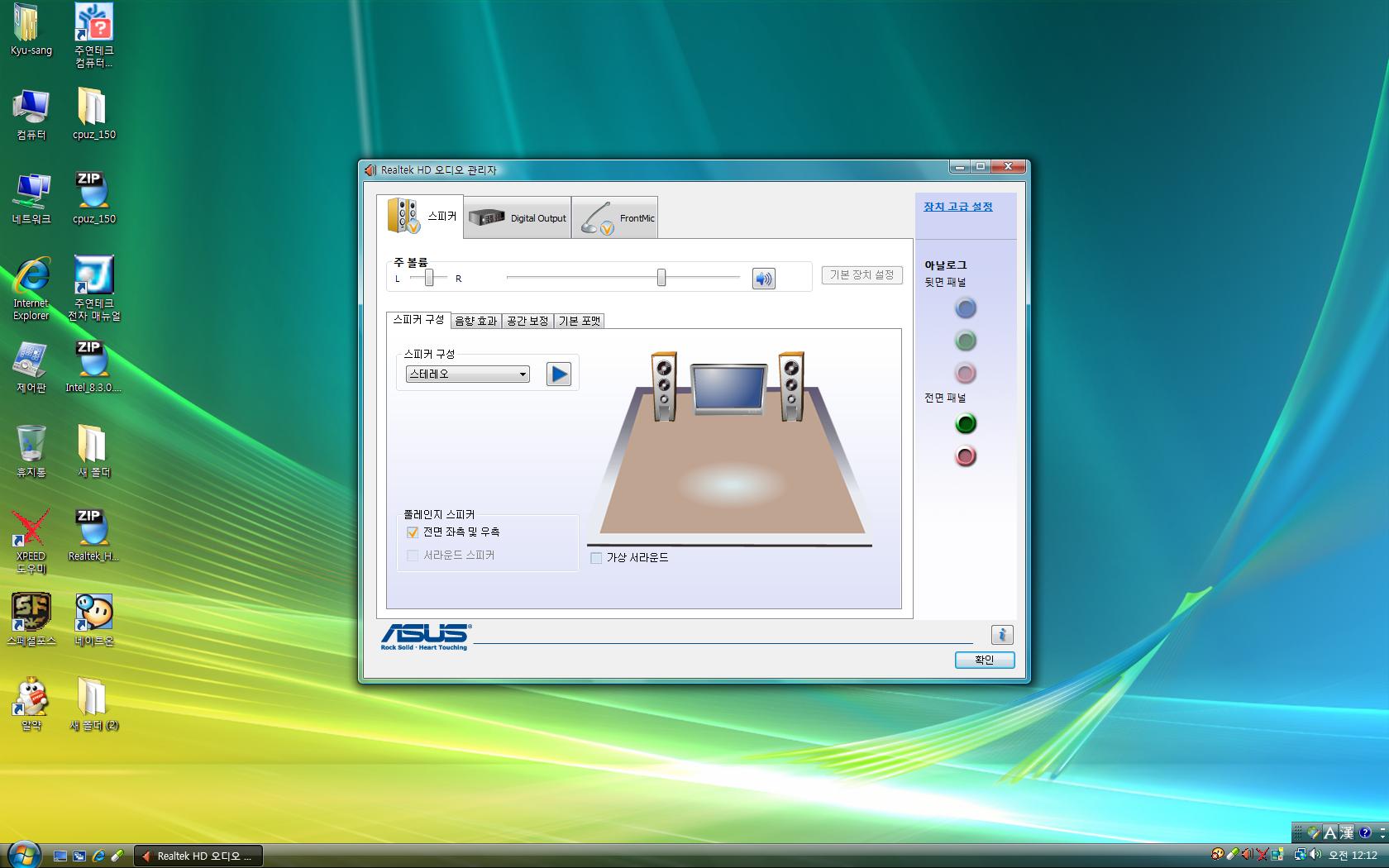Select the 네트워크 desktop icon
The image size is (1389, 868).
coord(31,198)
